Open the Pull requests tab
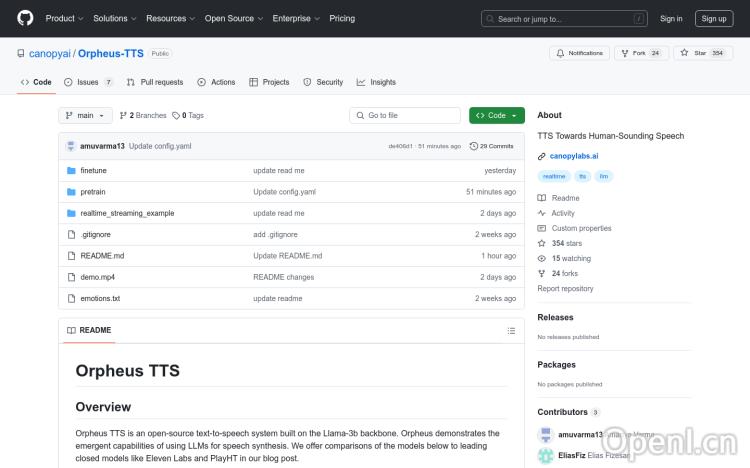 (155, 82)
